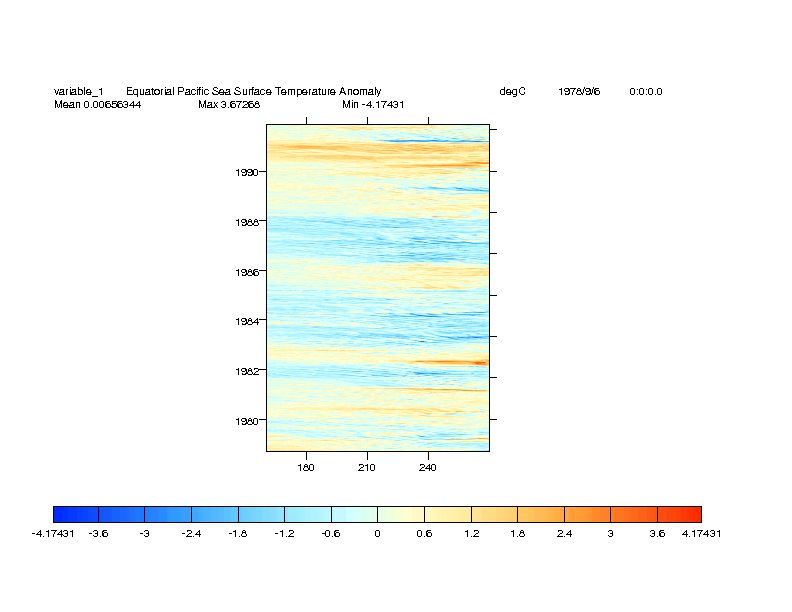Click the colorbar segment between -0.6 and 0
Image resolution: width=792 pixels, height=612 pixels.
[x=354, y=514]
